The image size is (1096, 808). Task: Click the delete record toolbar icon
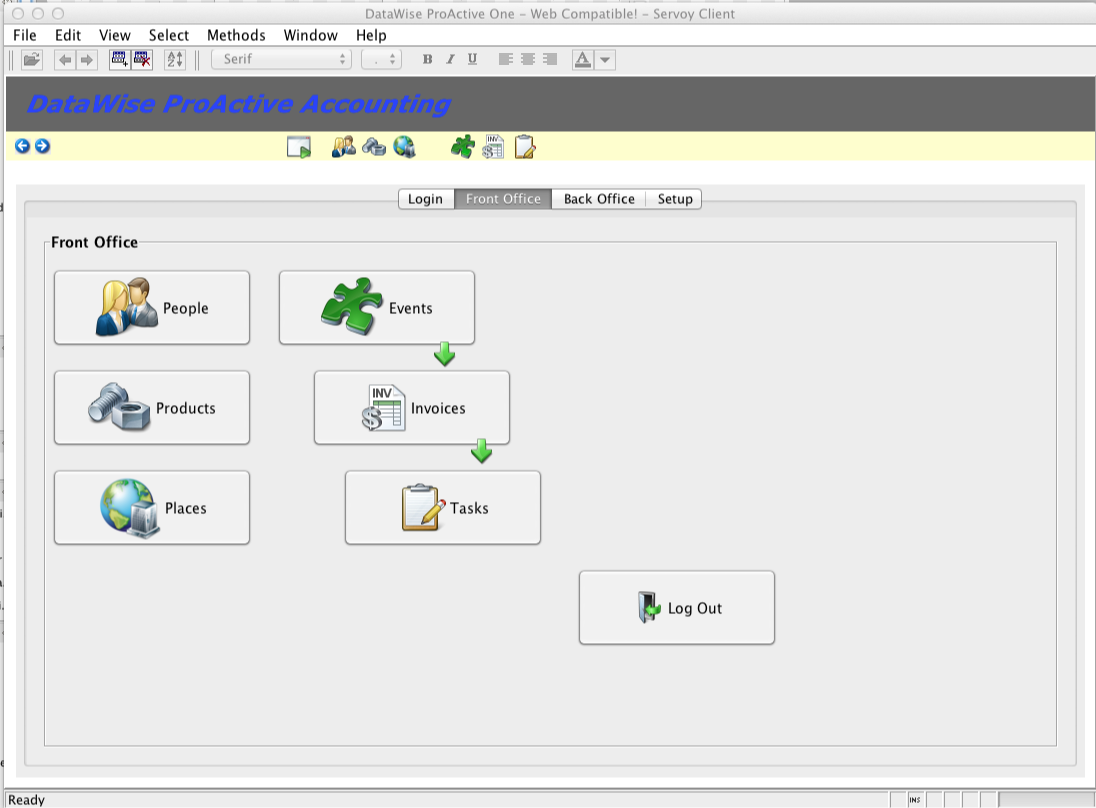tap(142, 59)
